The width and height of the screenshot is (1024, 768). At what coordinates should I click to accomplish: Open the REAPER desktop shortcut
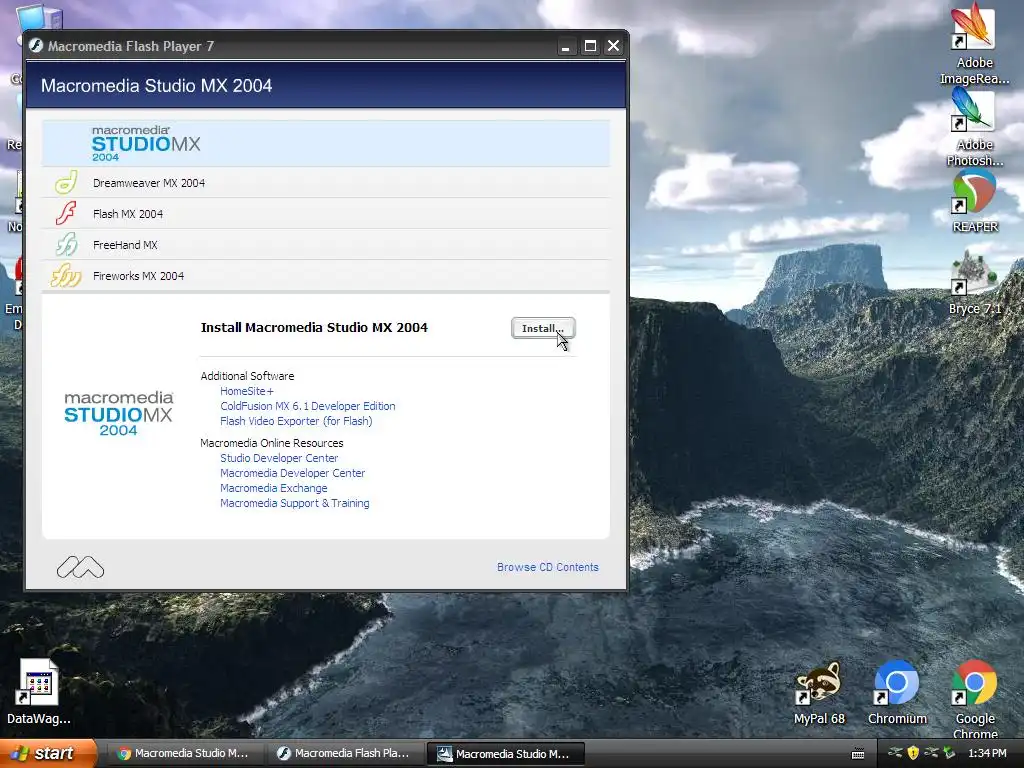pos(974,202)
